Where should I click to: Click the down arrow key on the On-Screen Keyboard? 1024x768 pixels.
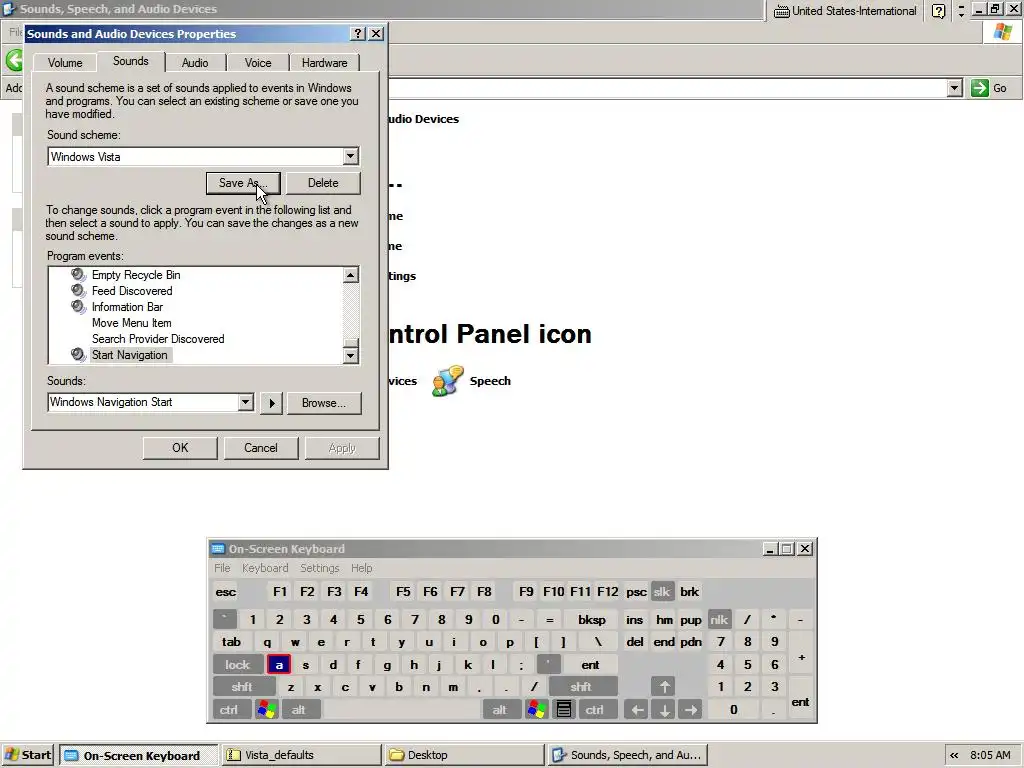pos(664,709)
